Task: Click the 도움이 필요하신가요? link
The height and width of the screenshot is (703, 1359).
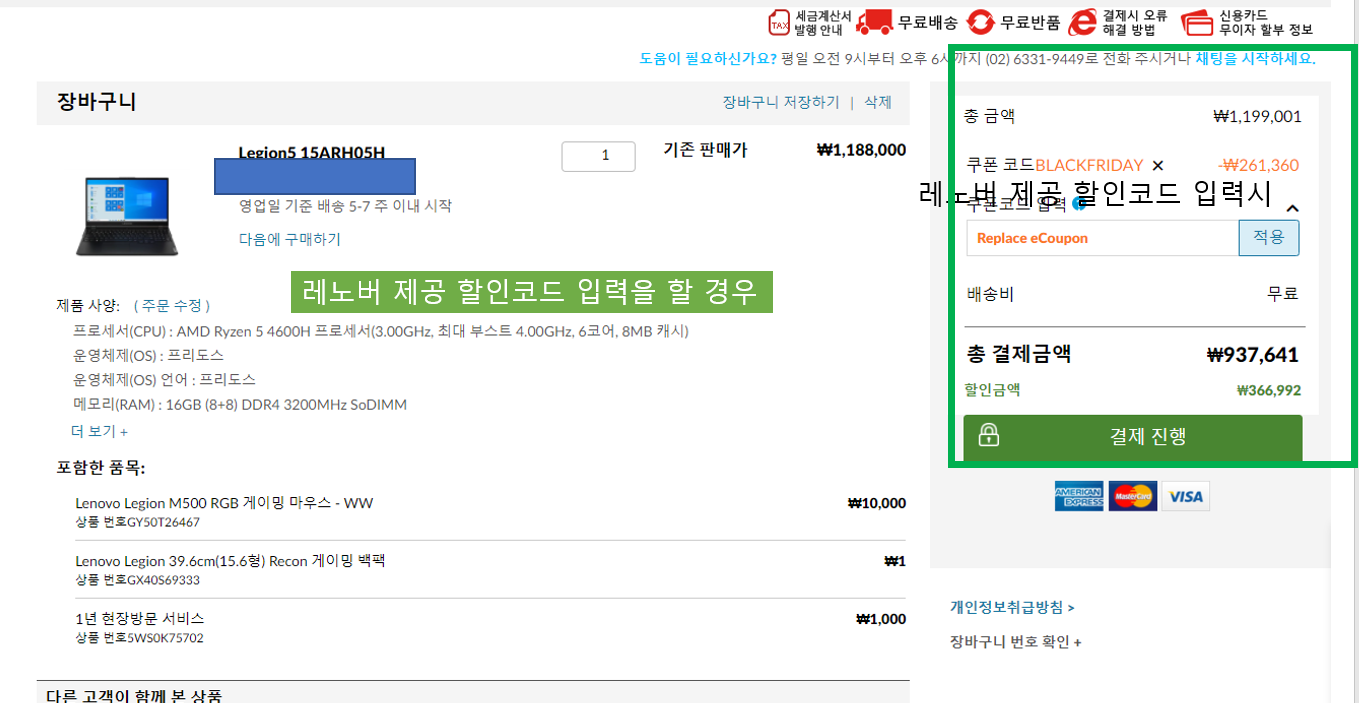Action: click(x=709, y=58)
